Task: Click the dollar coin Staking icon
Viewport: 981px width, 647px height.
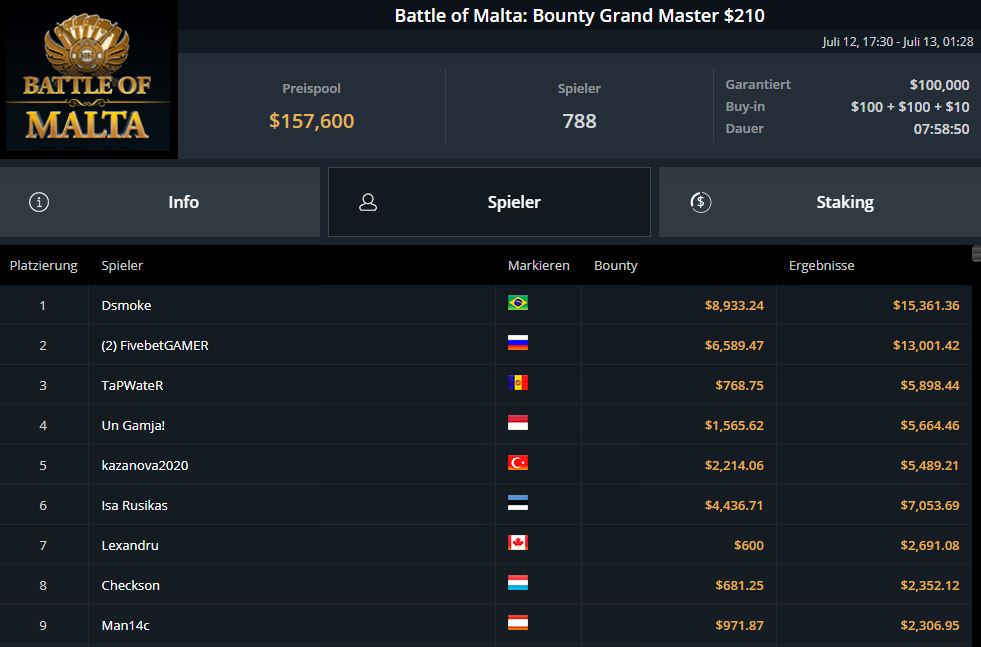Action: pos(701,202)
